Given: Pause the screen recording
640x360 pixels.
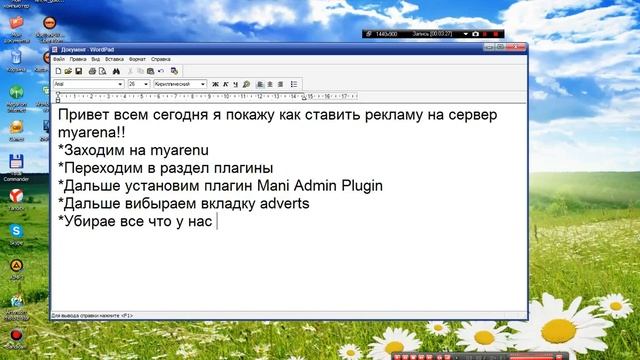Looking at the screenshot, I should (x=485, y=34).
